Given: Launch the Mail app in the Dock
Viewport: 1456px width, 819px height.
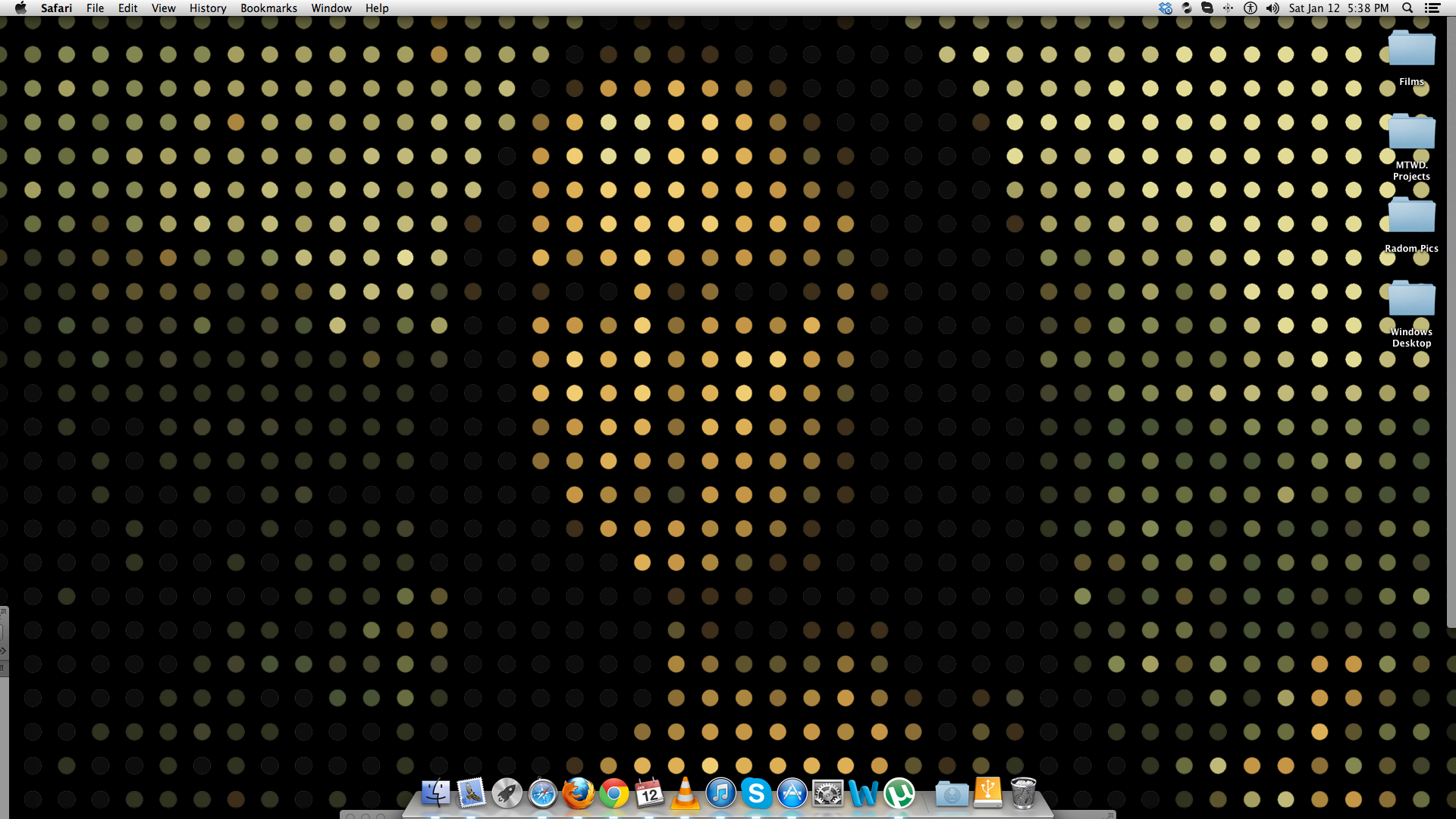Looking at the screenshot, I should tap(471, 793).
